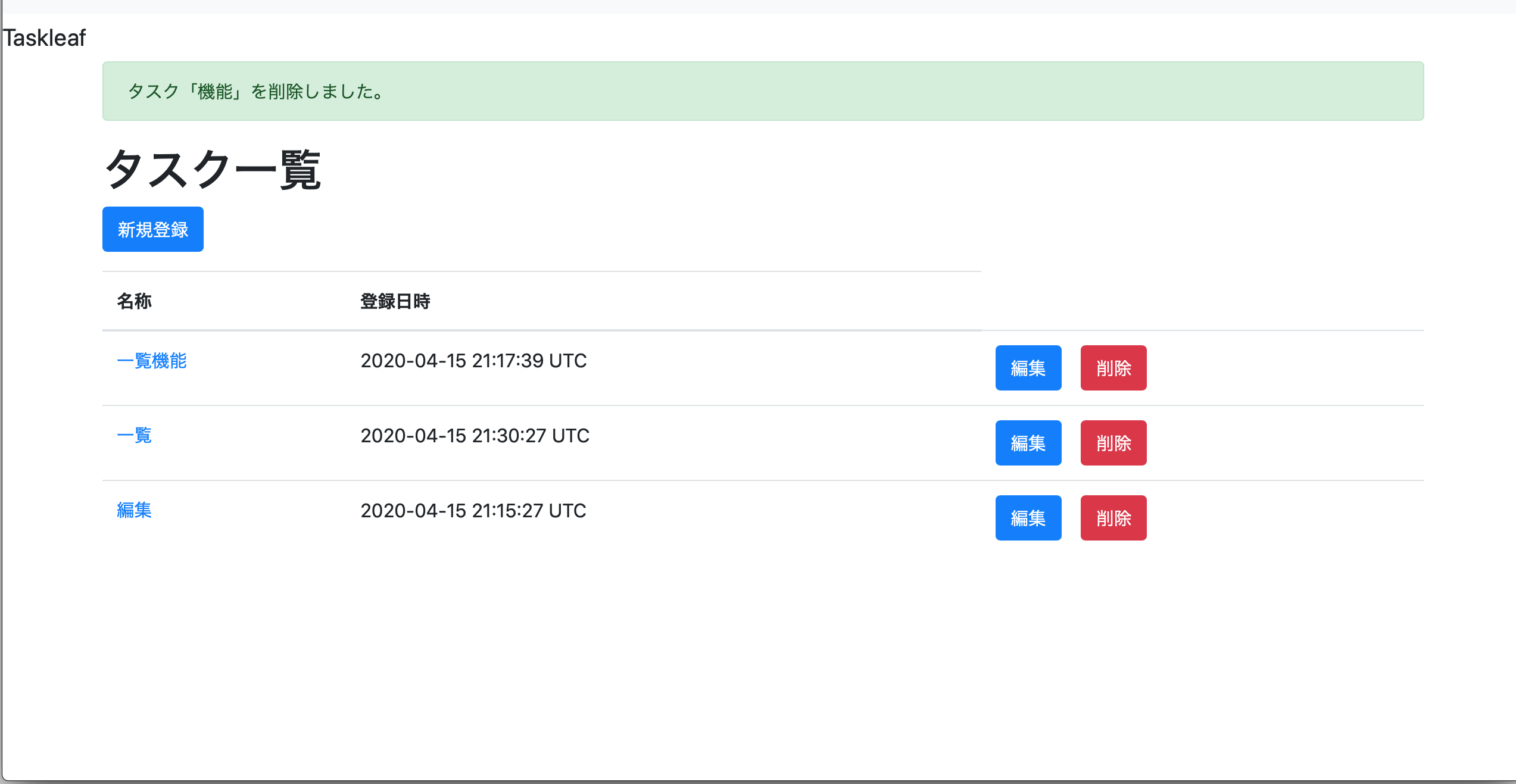The image size is (1516, 784).
Task: Delete the task named 編集
Action: coord(1113,518)
